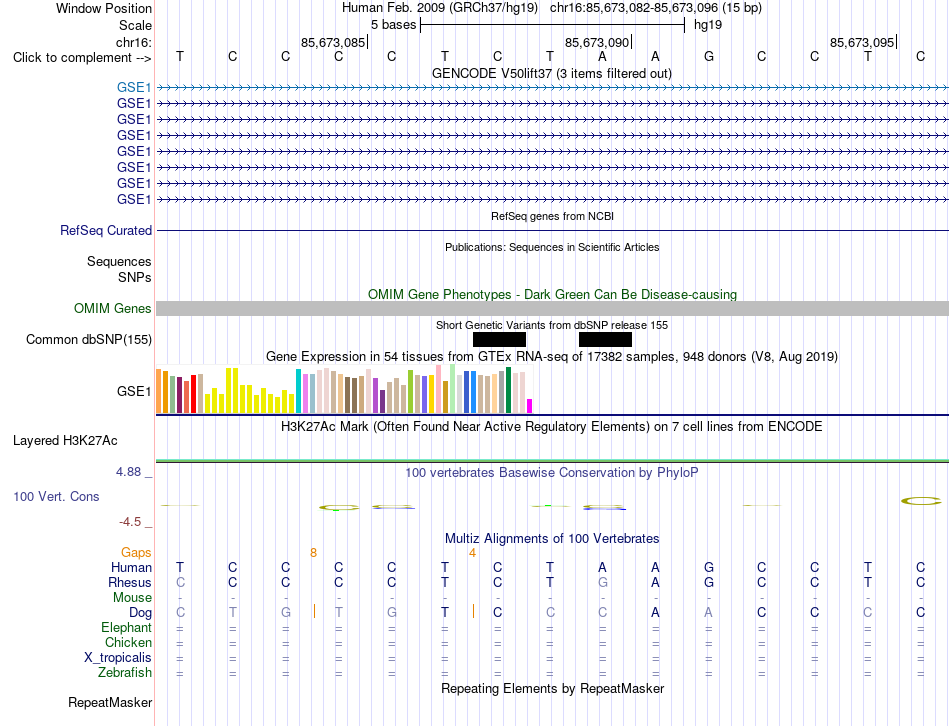This screenshot has width=950, height=726.
Task: Open RefSeq Curated track label
Action: click(106, 230)
